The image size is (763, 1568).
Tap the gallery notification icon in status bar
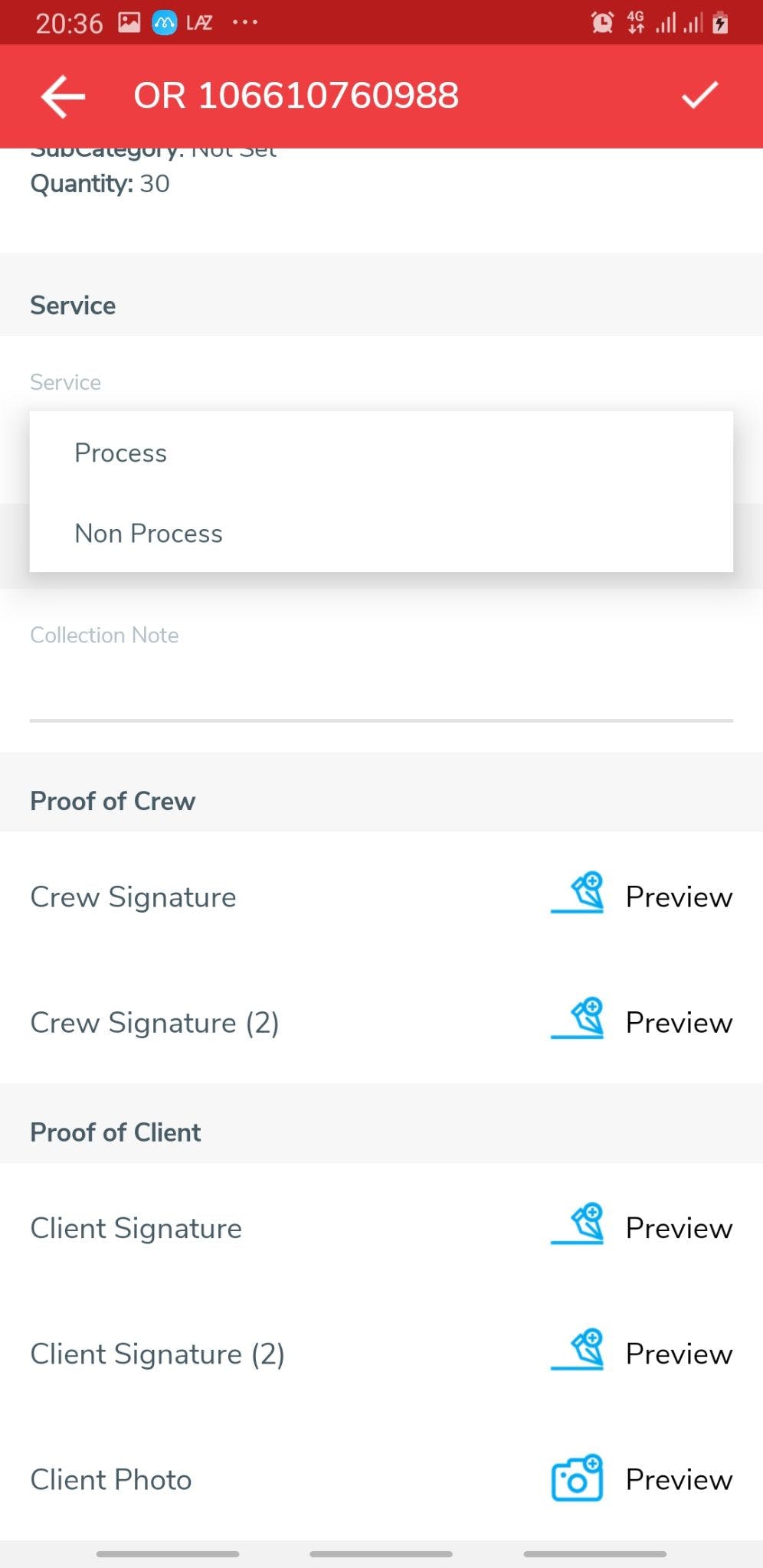[129, 23]
